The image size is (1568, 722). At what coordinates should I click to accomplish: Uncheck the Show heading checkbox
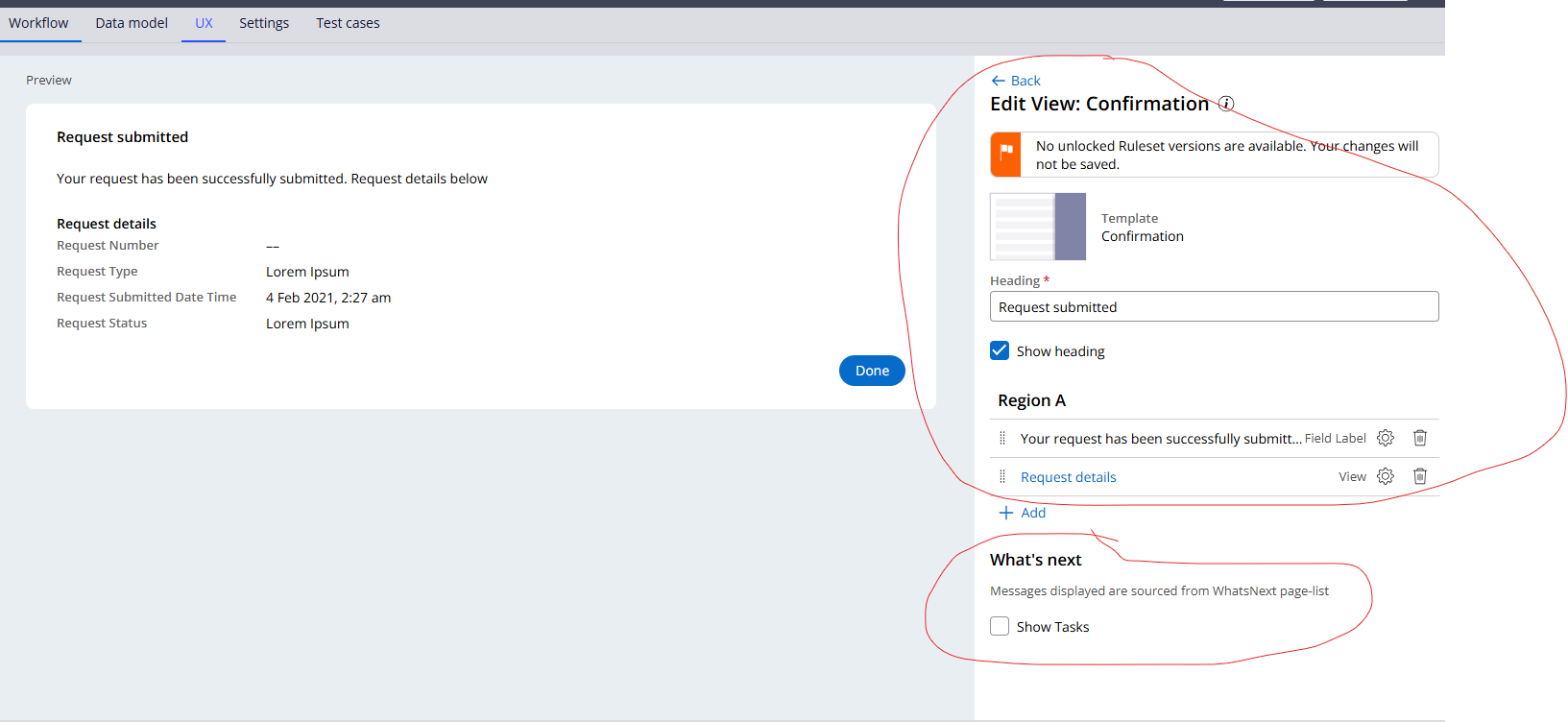1000,350
